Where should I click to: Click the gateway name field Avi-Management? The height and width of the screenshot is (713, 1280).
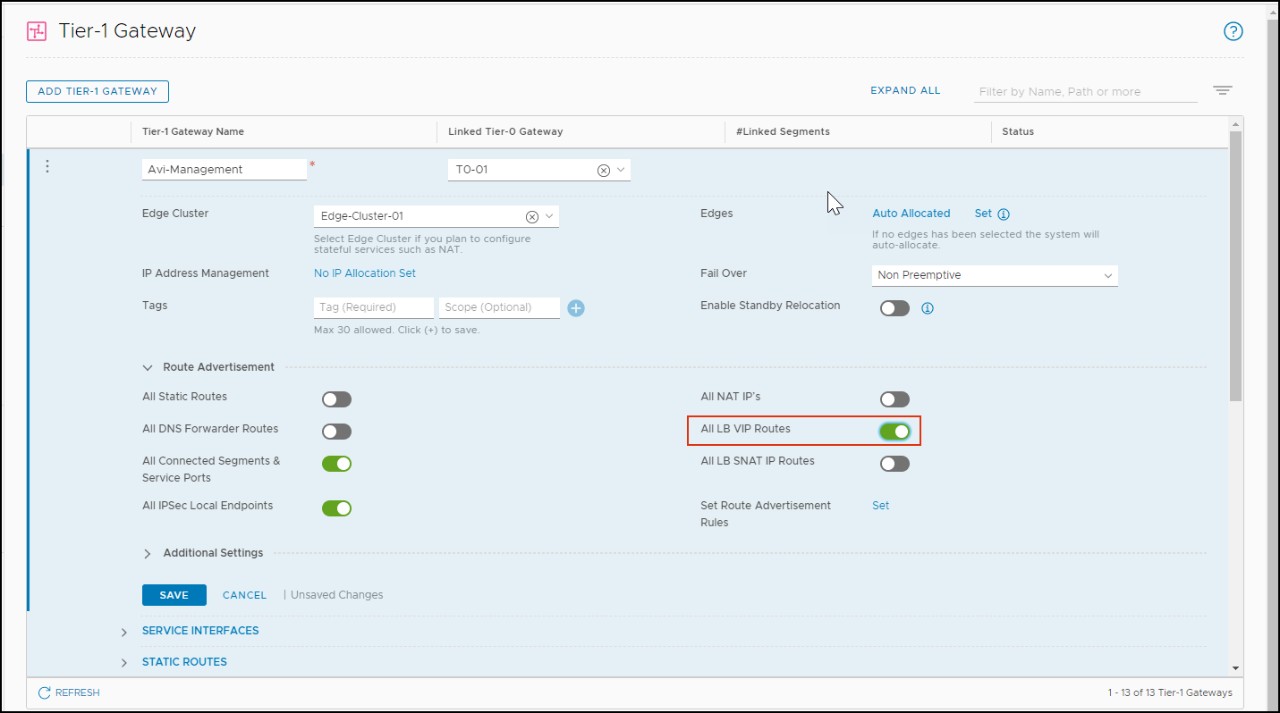(224, 170)
